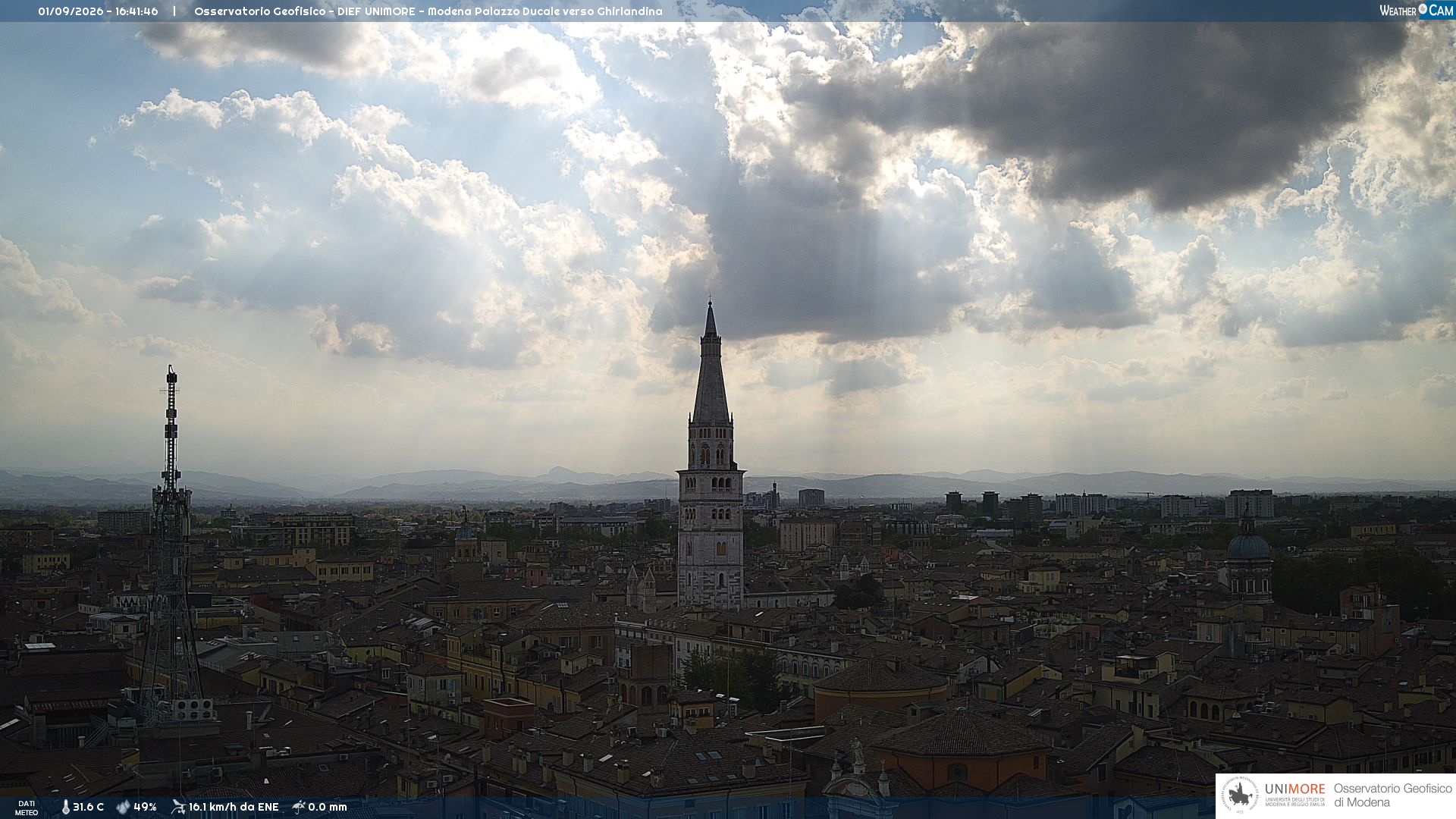Click the 01/09/2026 date and time stamp
1456x819 pixels.
pos(98,11)
